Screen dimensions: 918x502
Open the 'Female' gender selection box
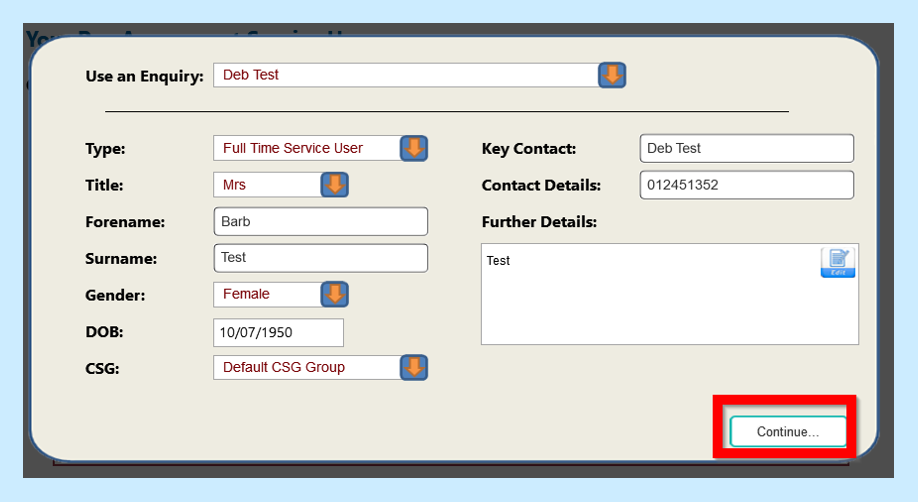pyautogui.click(x=266, y=294)
